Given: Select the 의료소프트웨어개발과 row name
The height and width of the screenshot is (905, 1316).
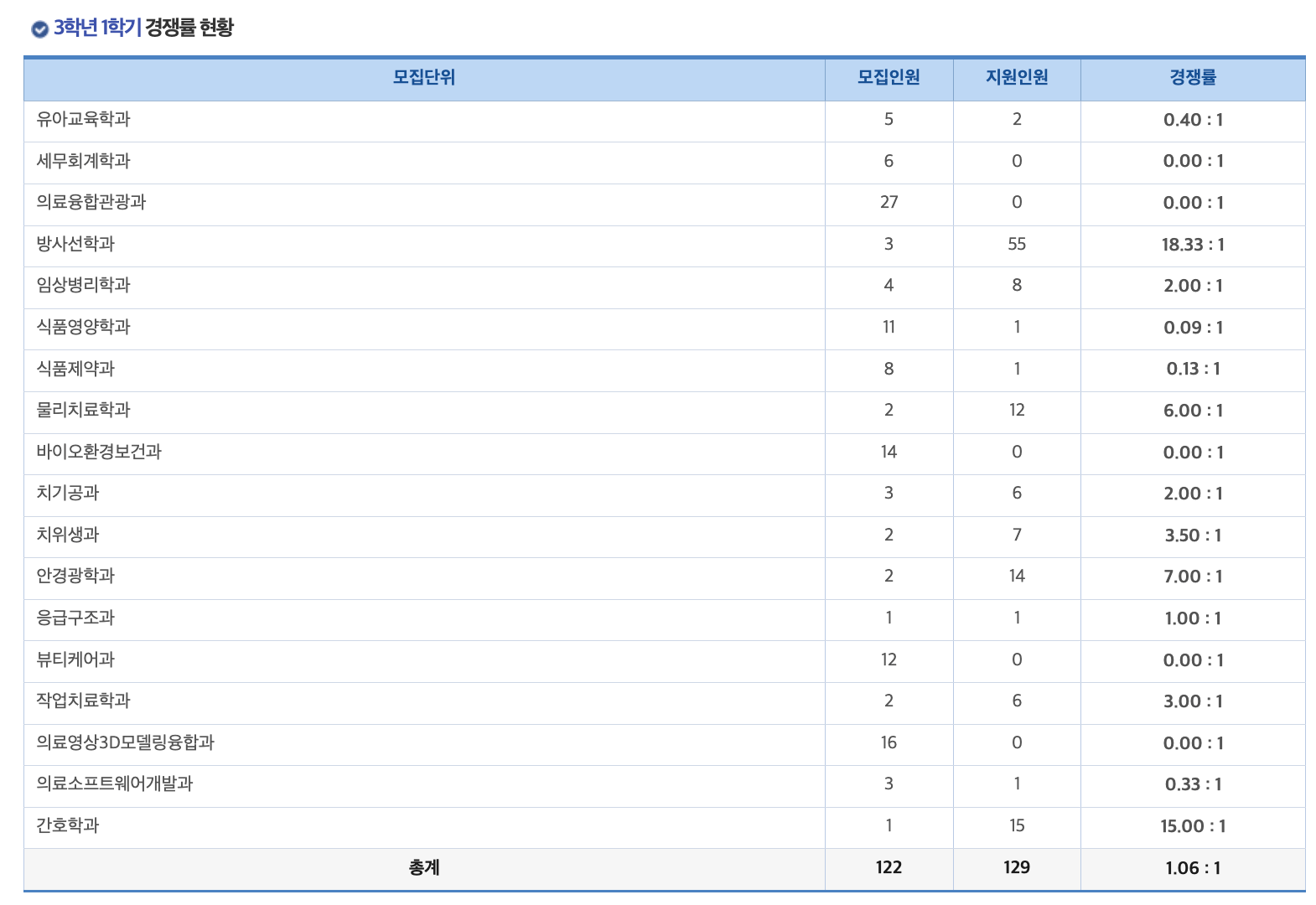Looking at the screenshot, I should point(115,783).
